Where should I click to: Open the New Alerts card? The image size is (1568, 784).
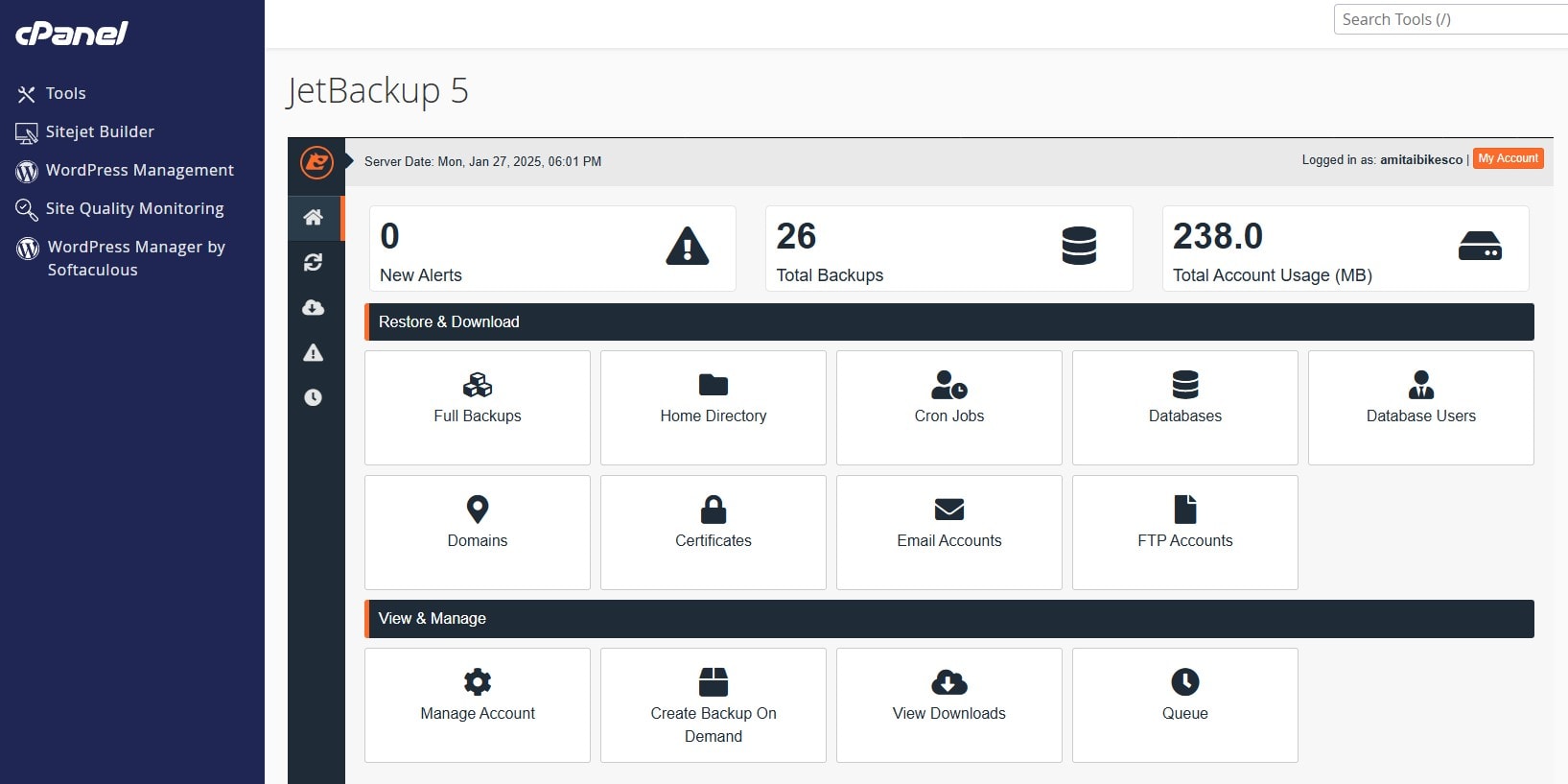pos(552,249)
